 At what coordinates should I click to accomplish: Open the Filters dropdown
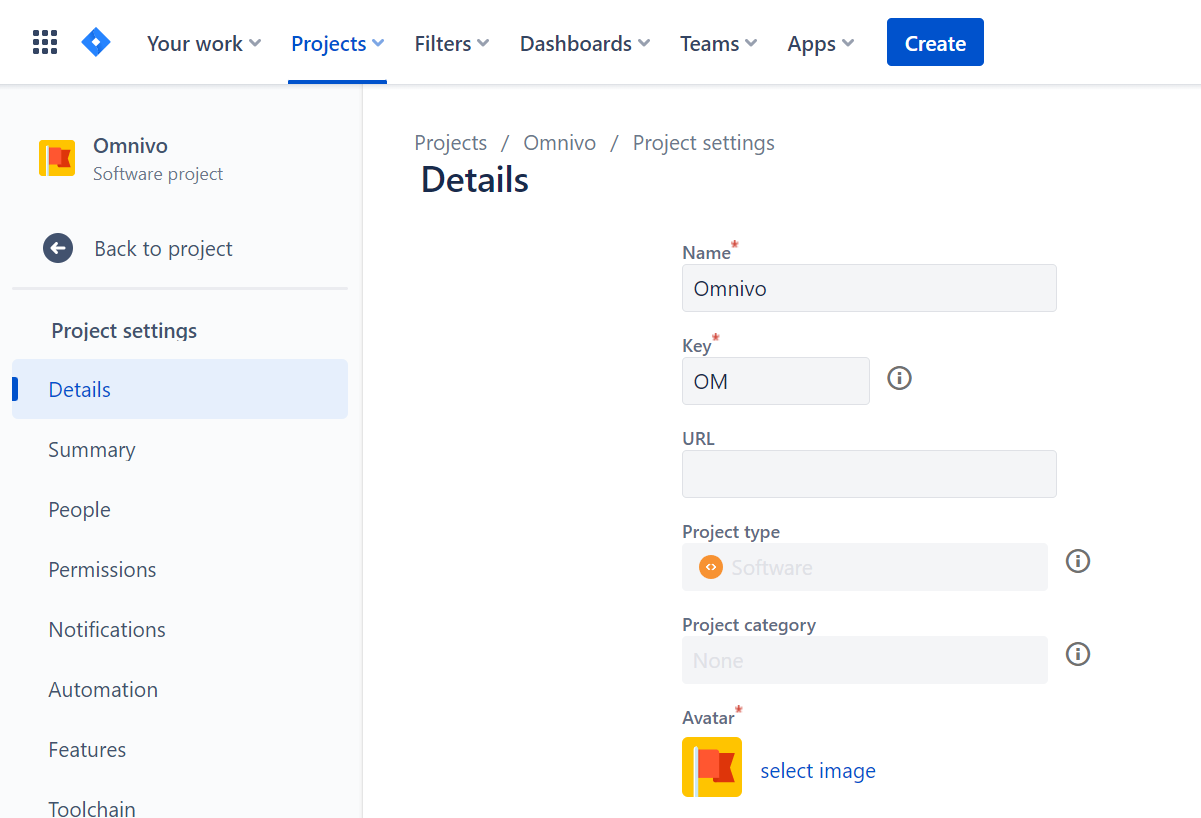tap(444, 43)
